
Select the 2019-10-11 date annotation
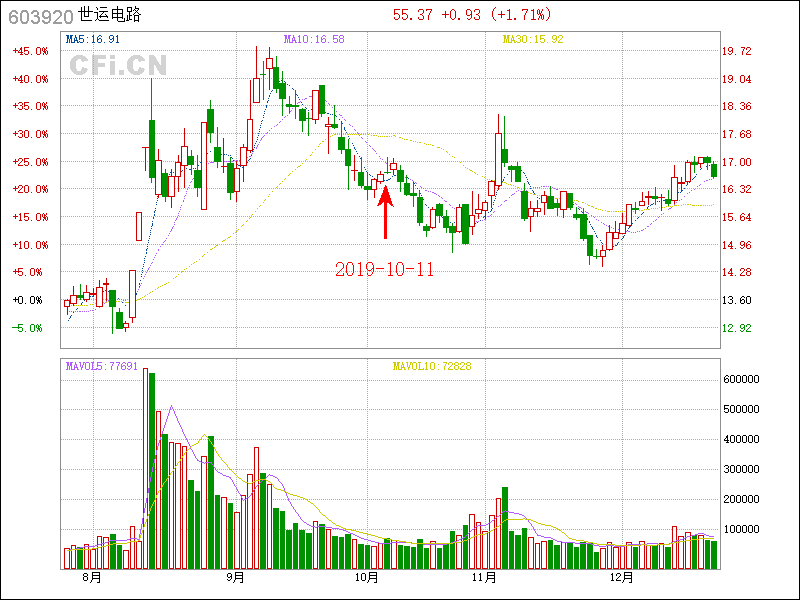point(384,270)
